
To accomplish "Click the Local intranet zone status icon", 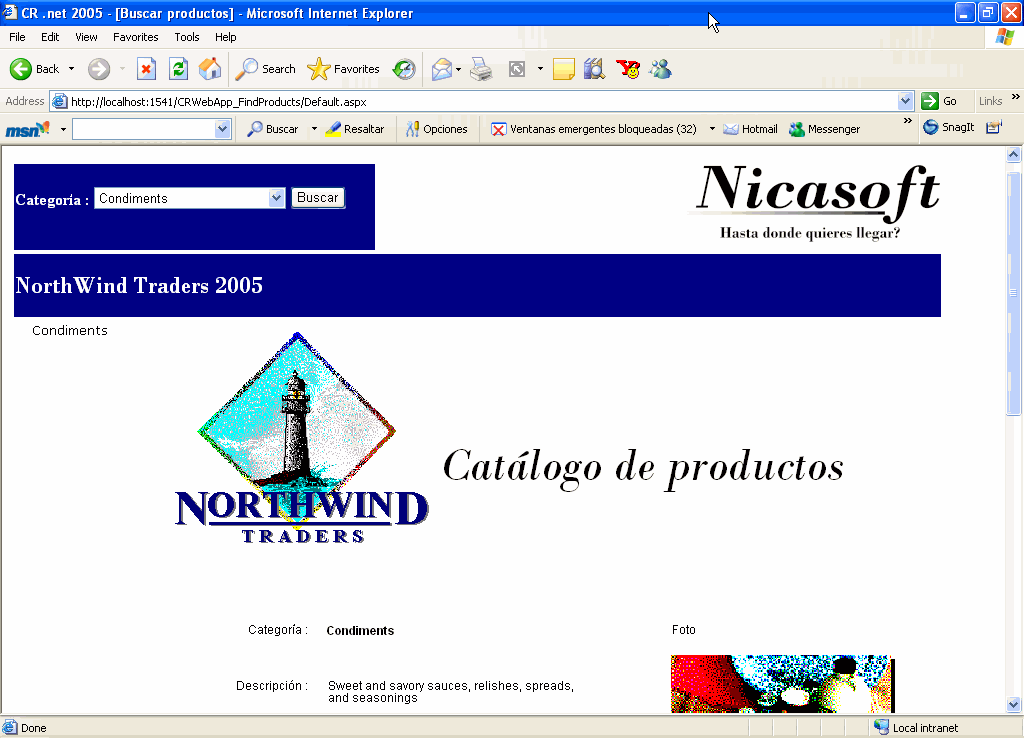I will 882,727.
